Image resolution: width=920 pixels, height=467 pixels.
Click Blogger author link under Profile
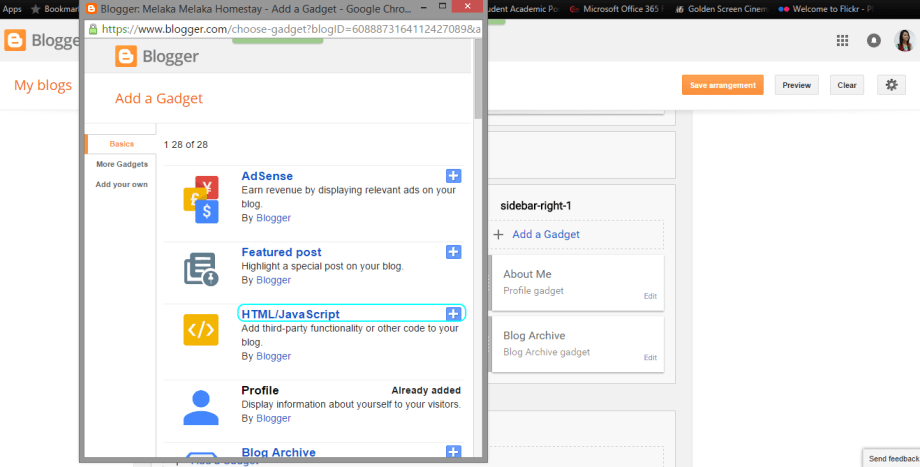[x=273, y=418]
